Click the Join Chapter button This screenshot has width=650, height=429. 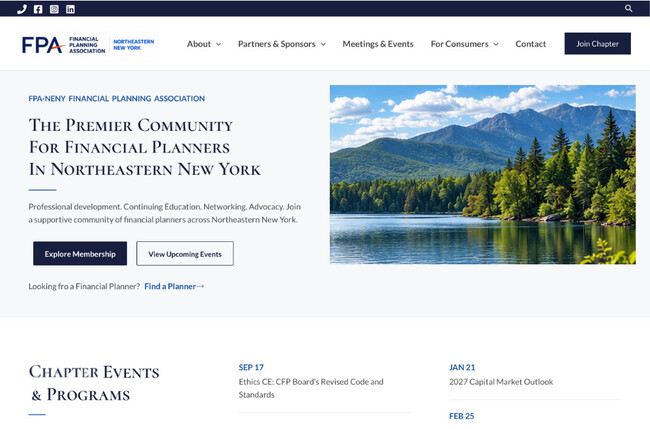click(597, 44)
